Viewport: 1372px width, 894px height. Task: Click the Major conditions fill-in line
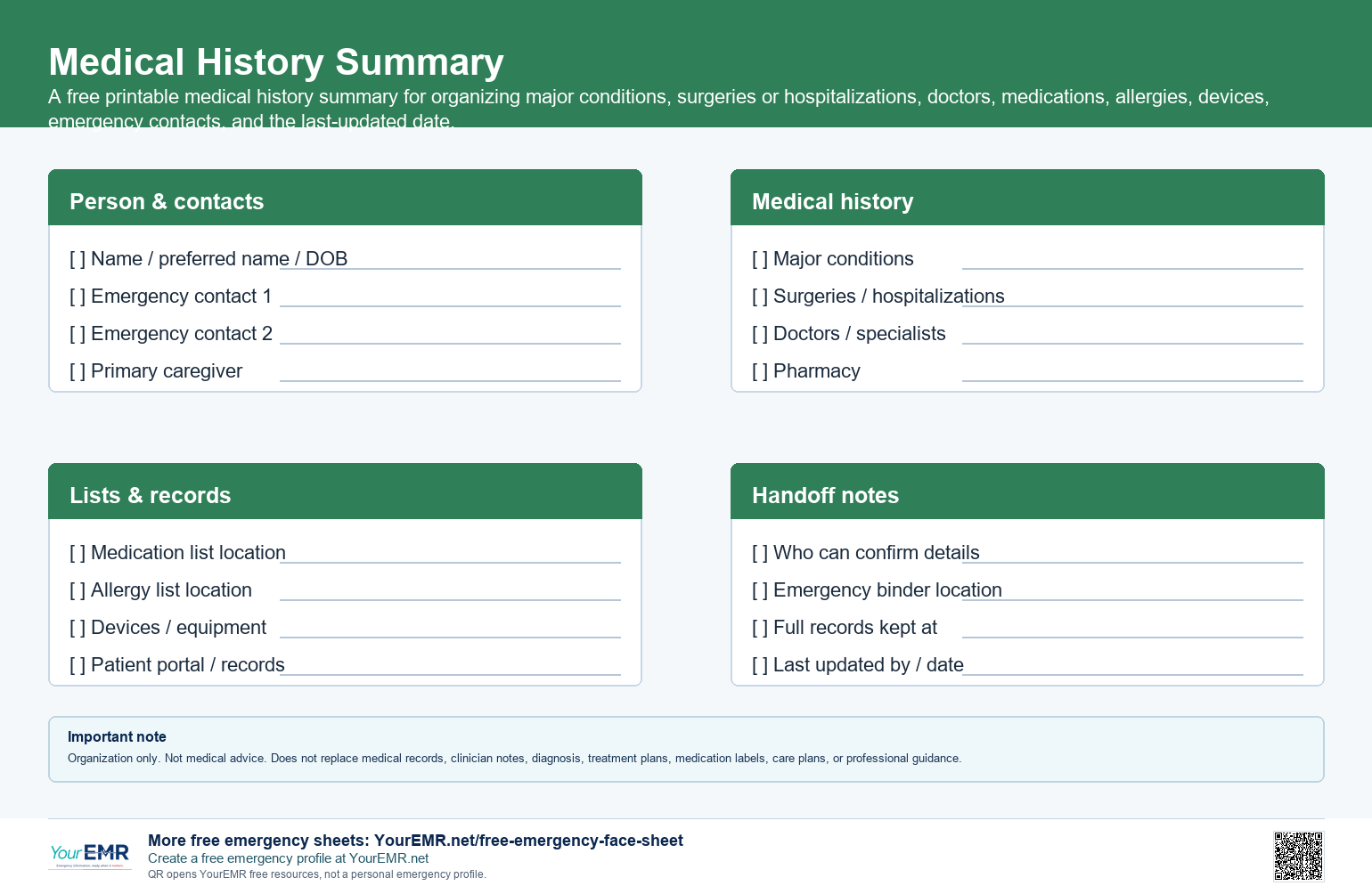click(1132, 268)
